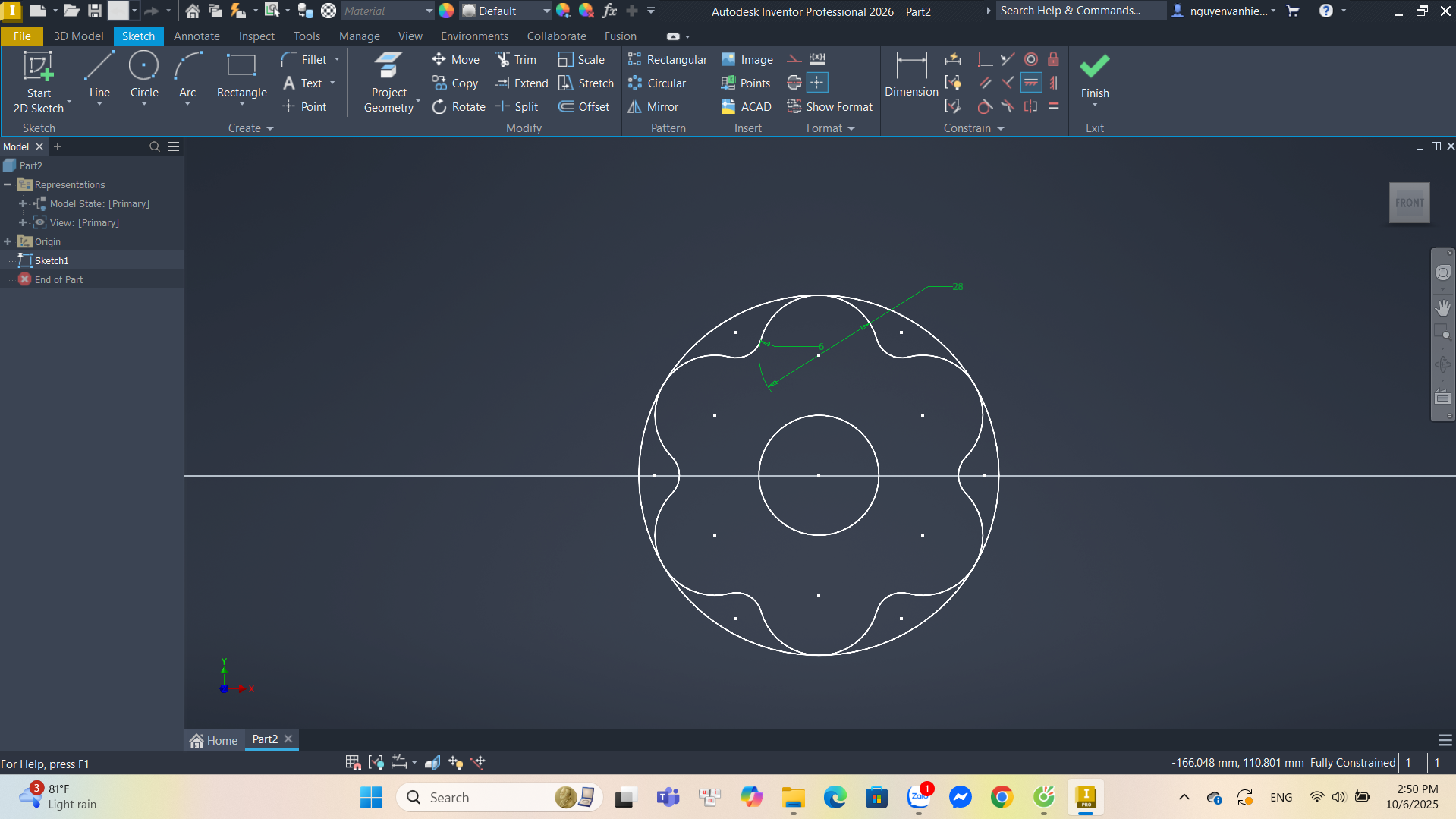Toggle Snap to Grid in status bar

point(353,763)
